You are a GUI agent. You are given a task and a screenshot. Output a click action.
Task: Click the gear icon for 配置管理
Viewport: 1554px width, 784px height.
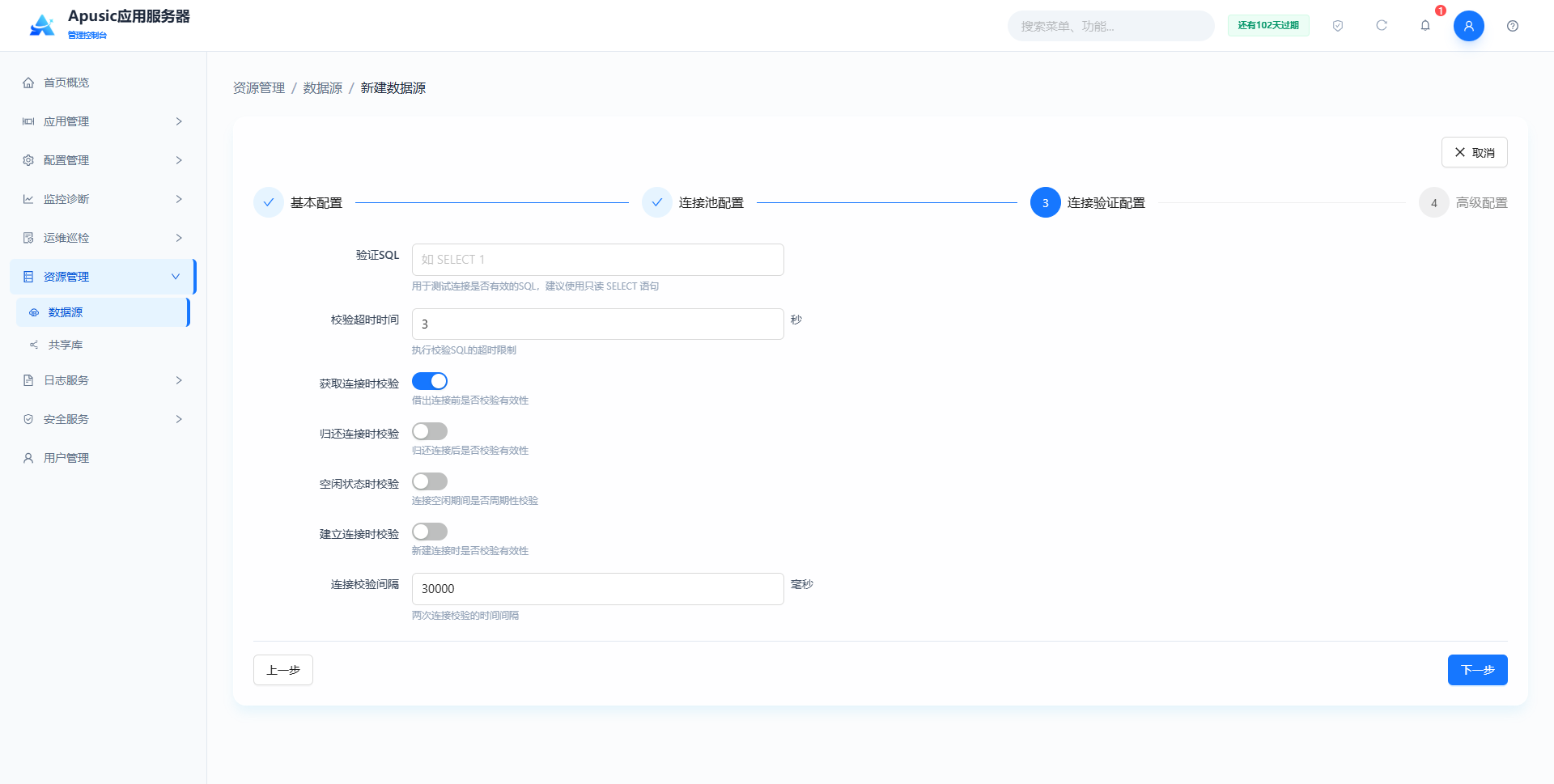point(28,160)
